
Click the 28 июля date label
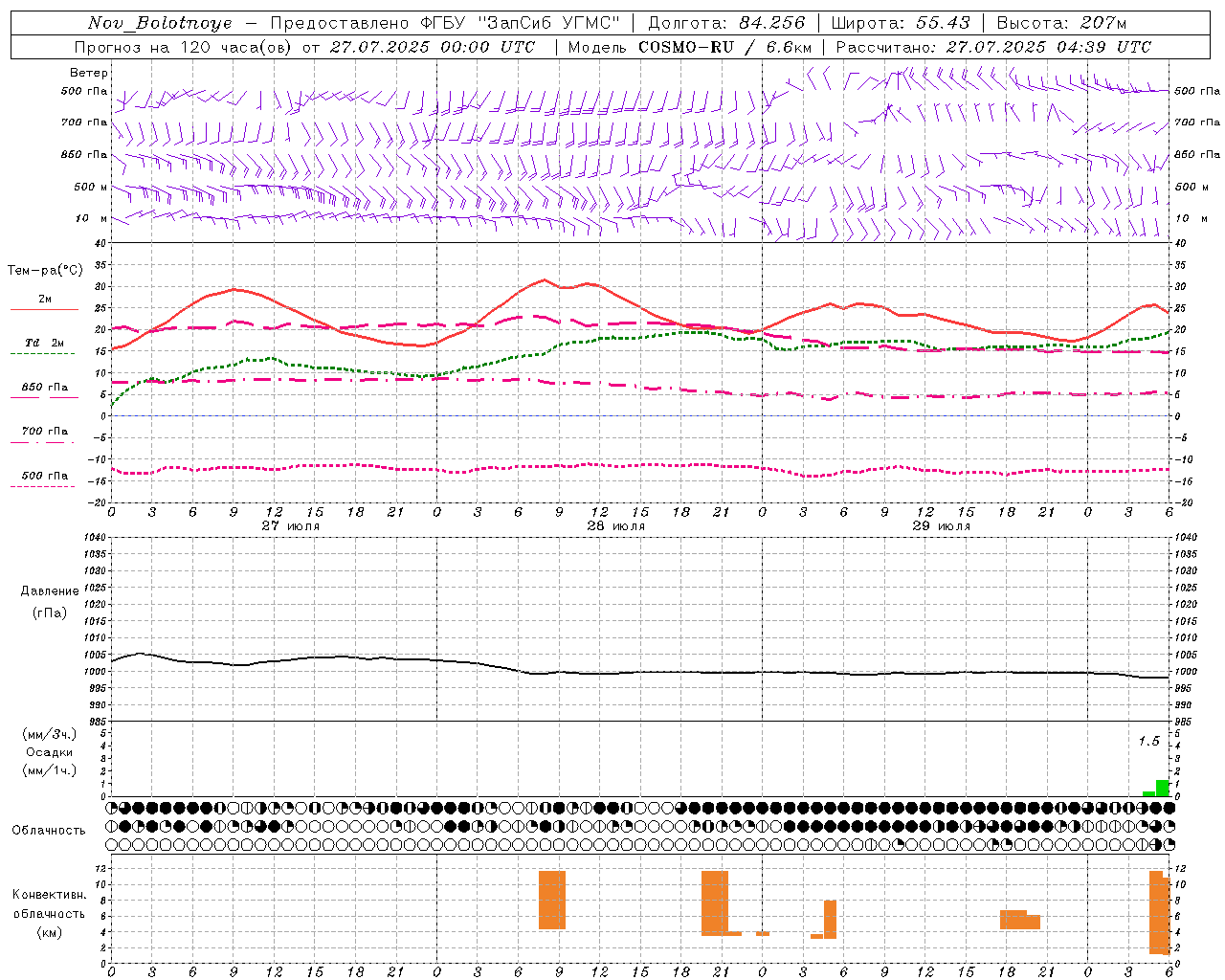(x=616, y=525)
